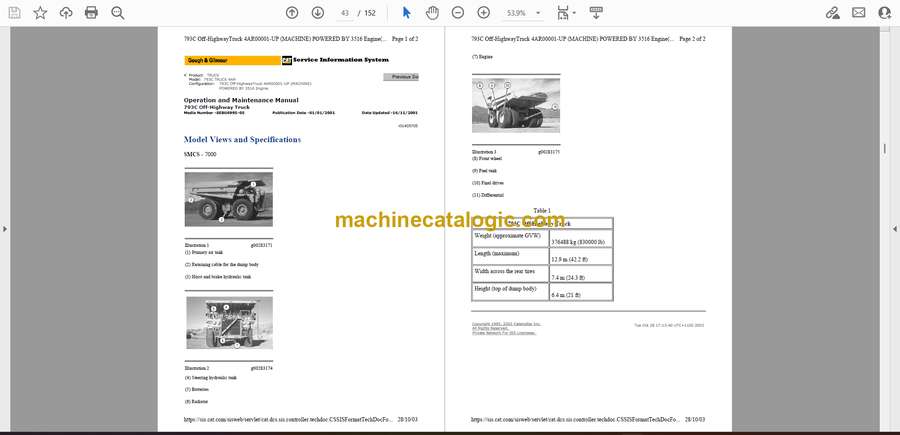The image size is (900, 435).
Task: Activate the hand pan tool
Action: 432,13
